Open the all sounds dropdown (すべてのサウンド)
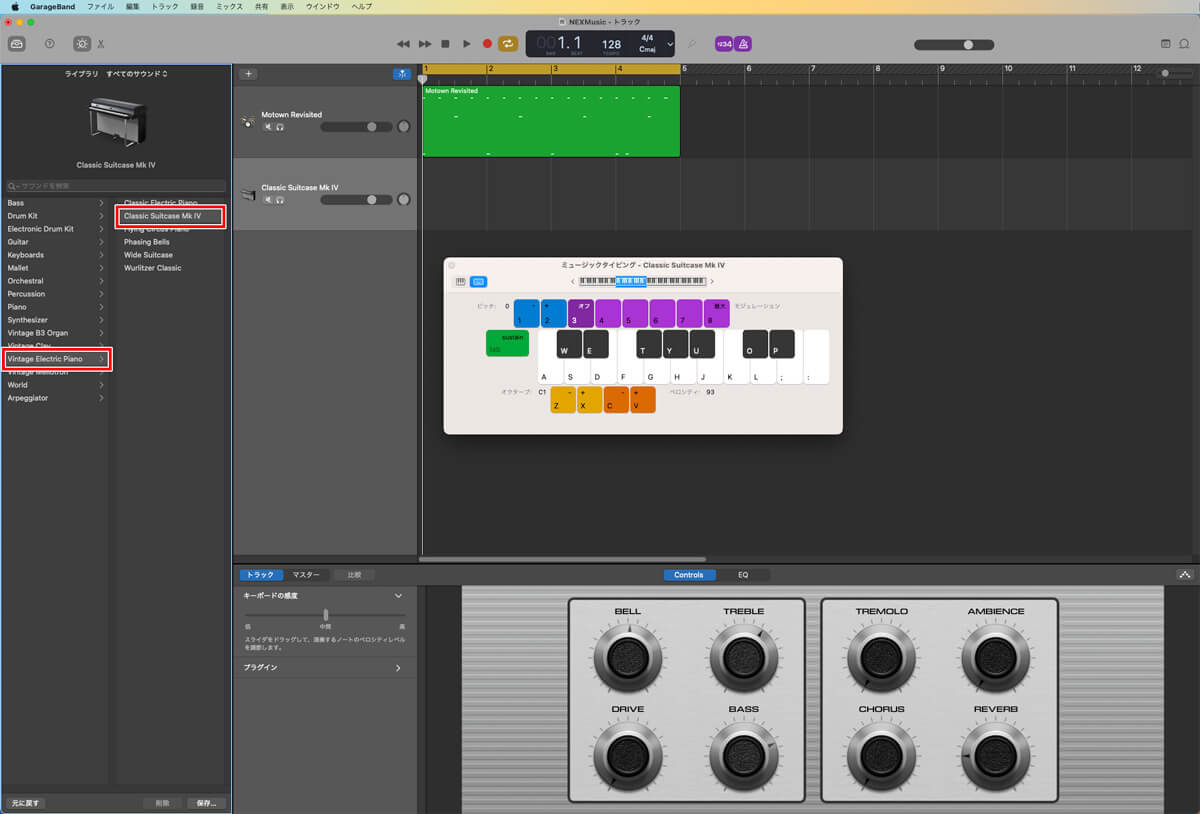 (x=137, y=74)
